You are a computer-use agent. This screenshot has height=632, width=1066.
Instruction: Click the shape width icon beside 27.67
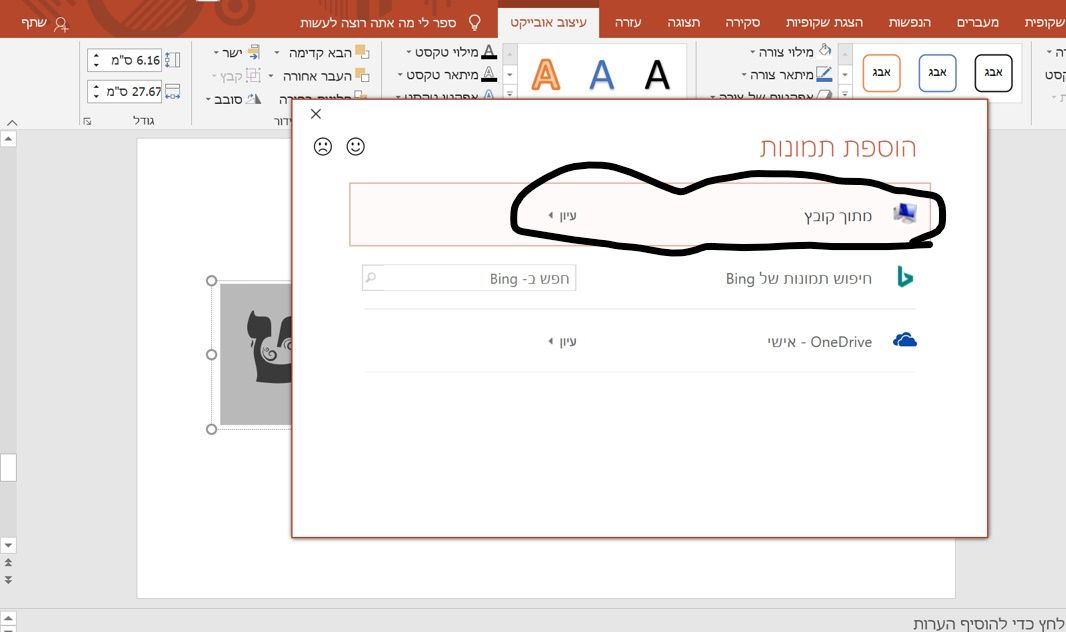173,91
